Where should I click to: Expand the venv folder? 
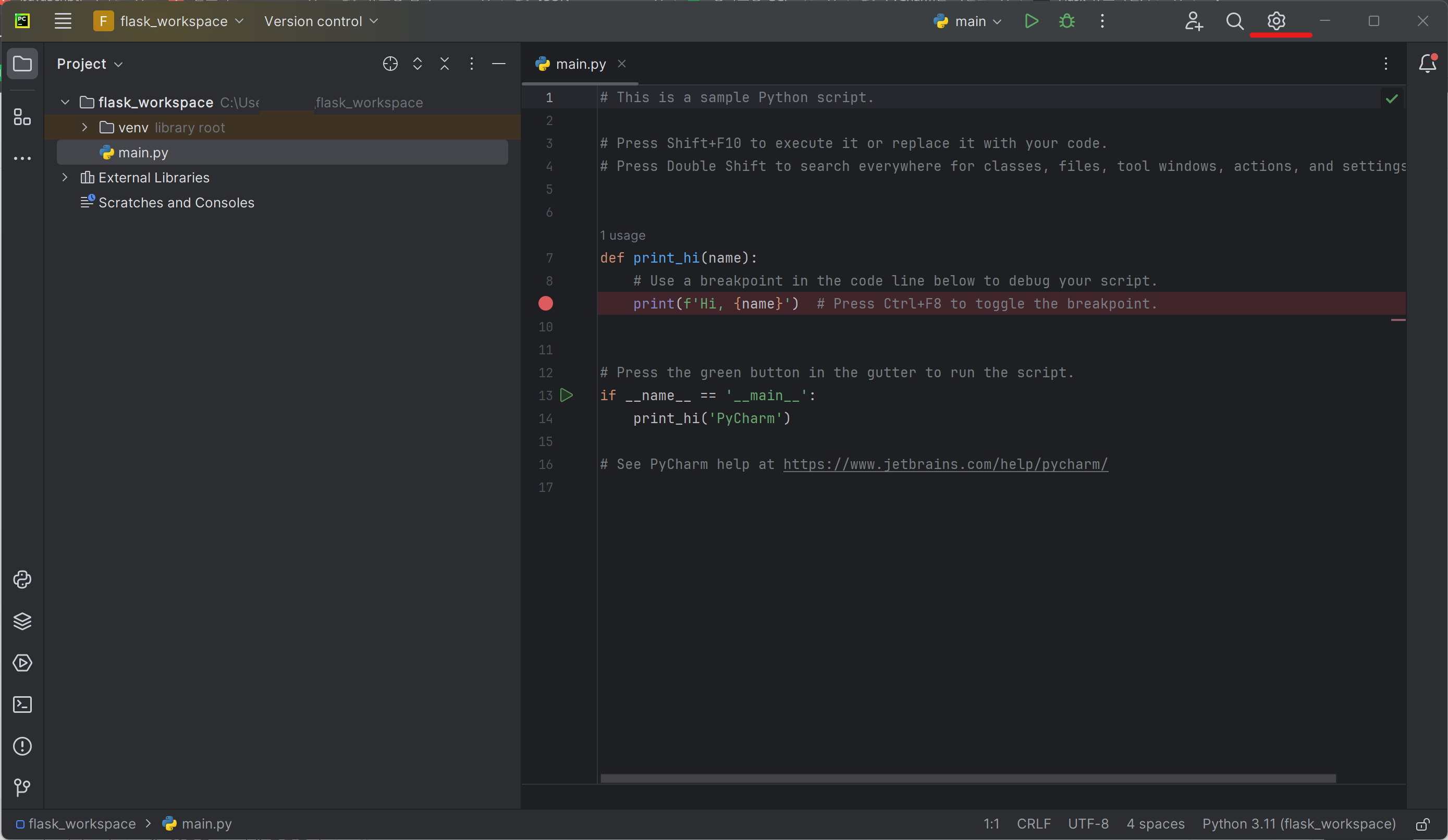pos(84,128)
